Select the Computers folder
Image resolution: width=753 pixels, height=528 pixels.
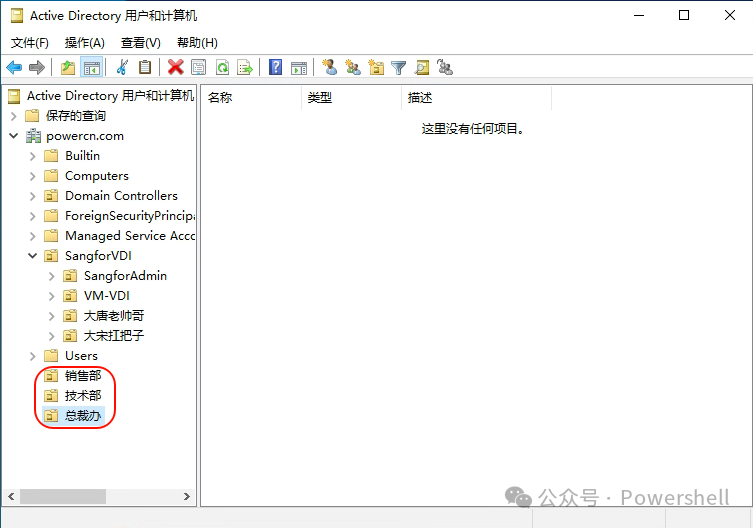pos(97,176)
